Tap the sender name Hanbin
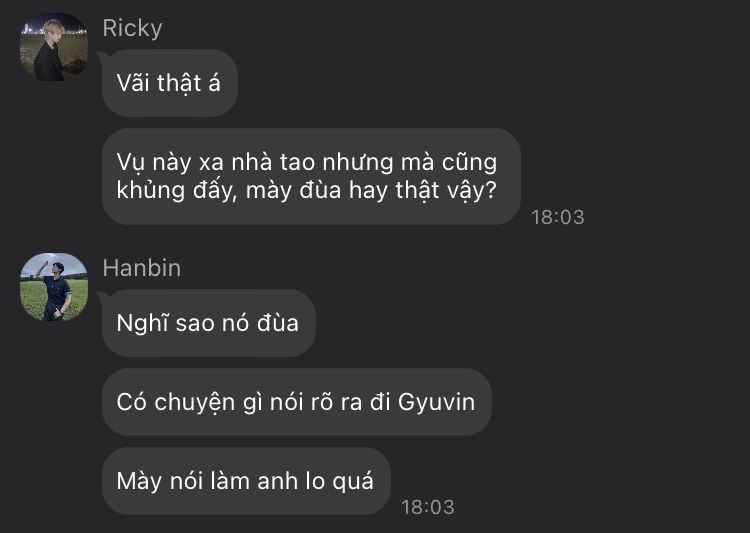Viewport: 750px width, 533px height. [142, 268]
